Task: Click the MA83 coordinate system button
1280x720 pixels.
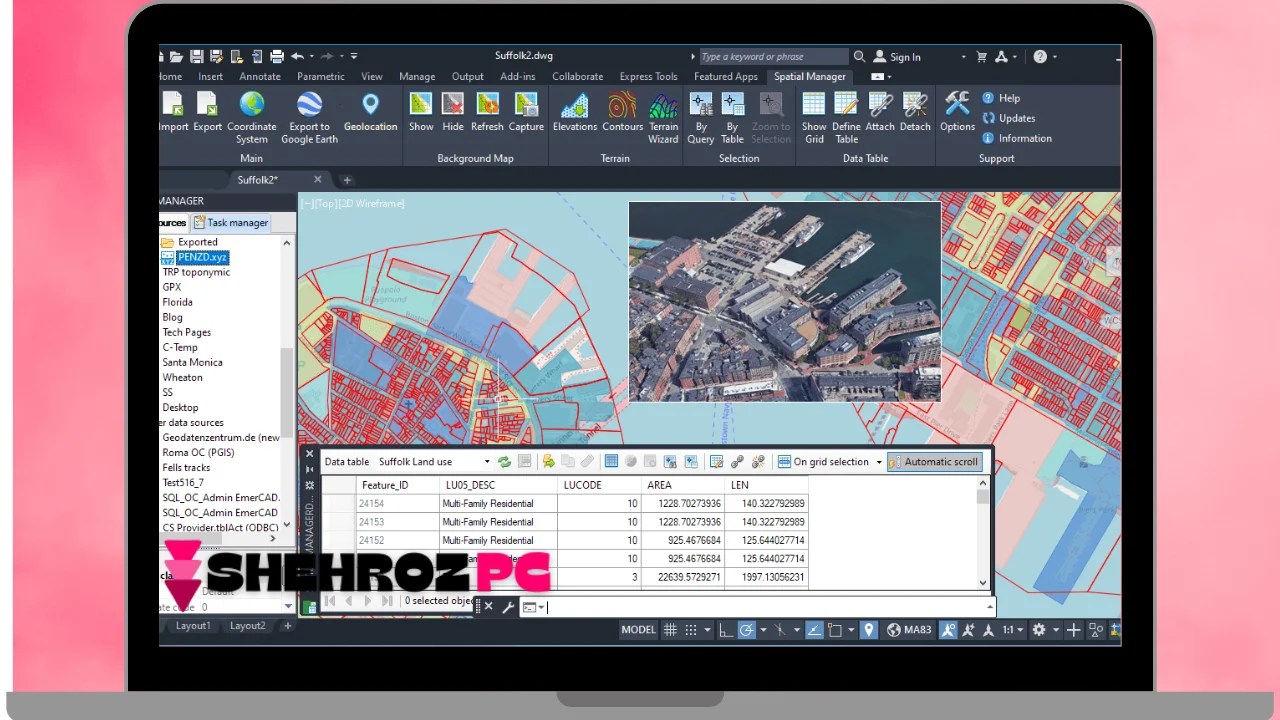Action: tap(909, 630)
